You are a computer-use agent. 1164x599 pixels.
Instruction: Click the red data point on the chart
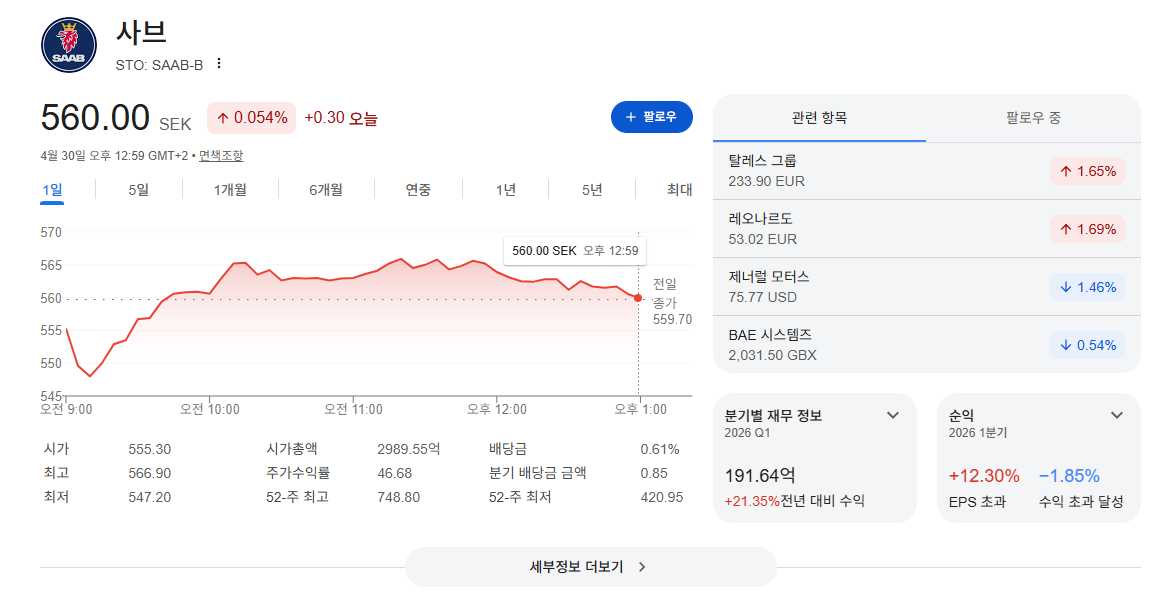click(x=638, y=298)
